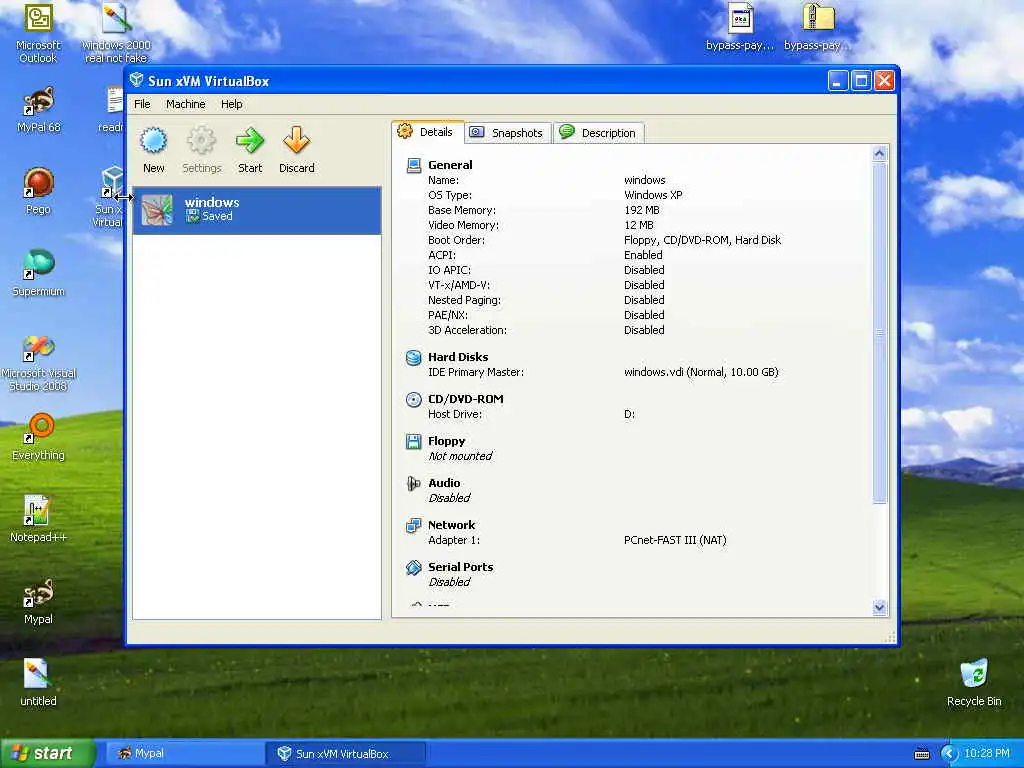Click the Hard Disks section icon
The width and height of the screenshot is (1024, 768).
pyautogui.click(x=413, y=357)
